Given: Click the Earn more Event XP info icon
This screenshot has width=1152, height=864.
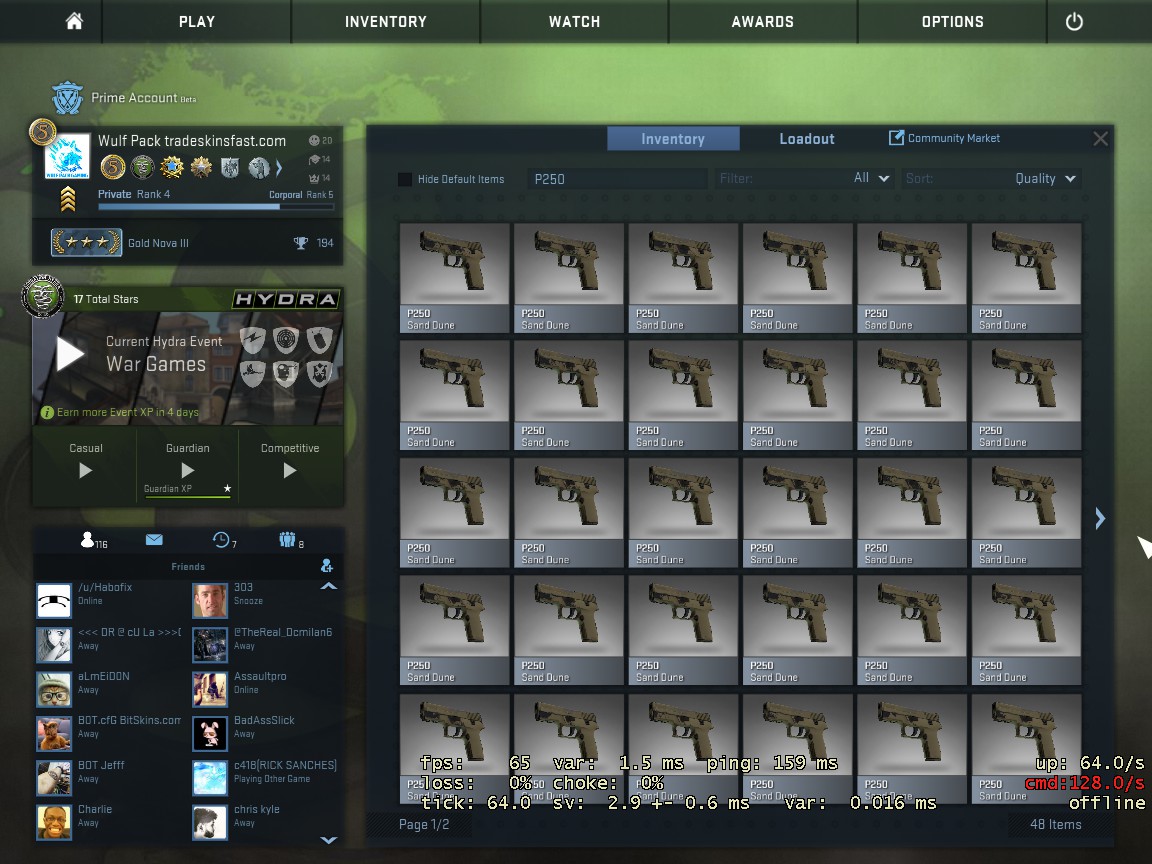Looking at the screenshot, I should (x=47, y=413).
